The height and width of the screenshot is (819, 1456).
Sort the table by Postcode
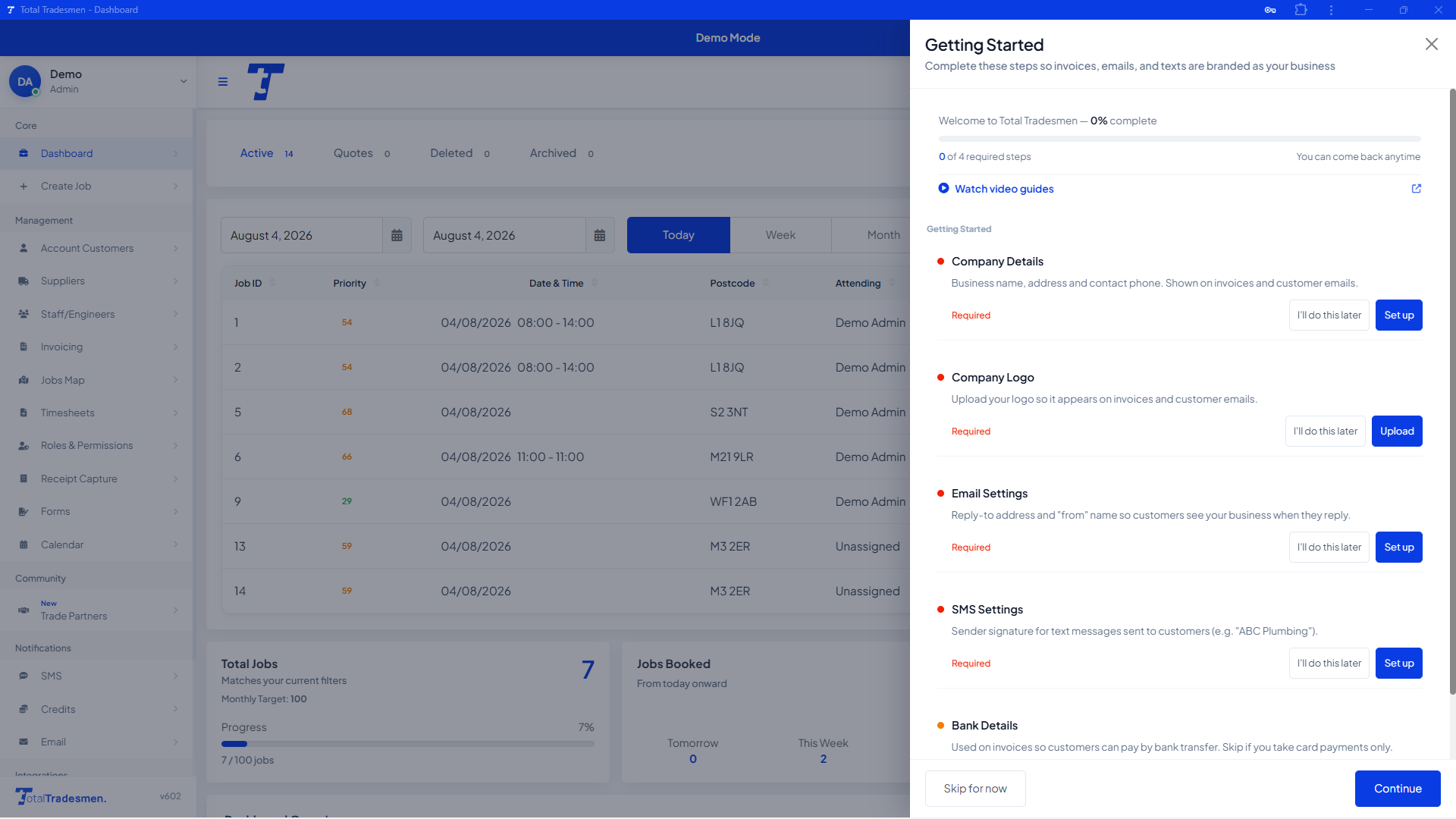739,283
